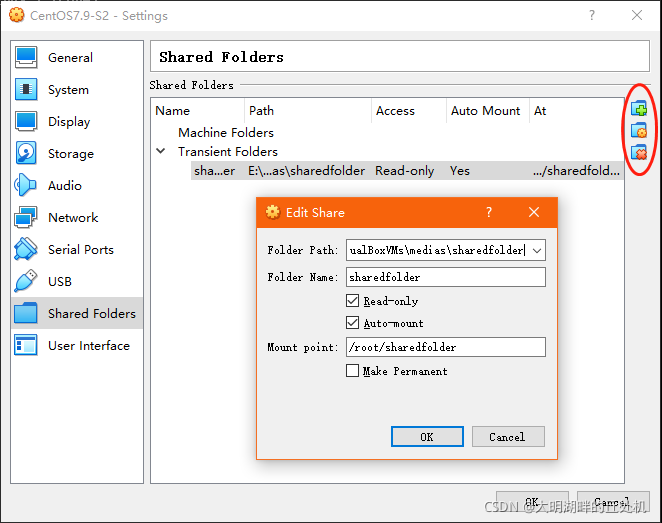Click the User Interface window icon
Screen dimensions: 662x523
26,345
